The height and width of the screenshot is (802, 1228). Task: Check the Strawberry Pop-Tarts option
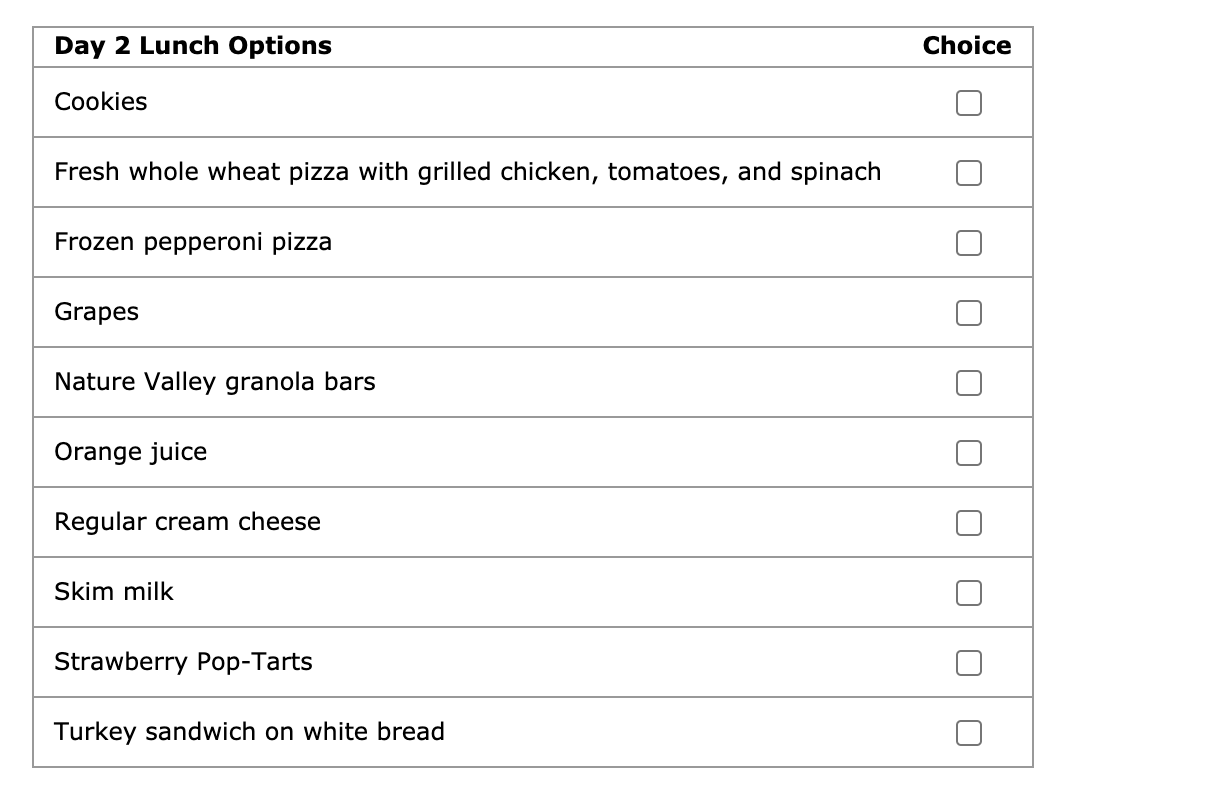pos(967,662)
